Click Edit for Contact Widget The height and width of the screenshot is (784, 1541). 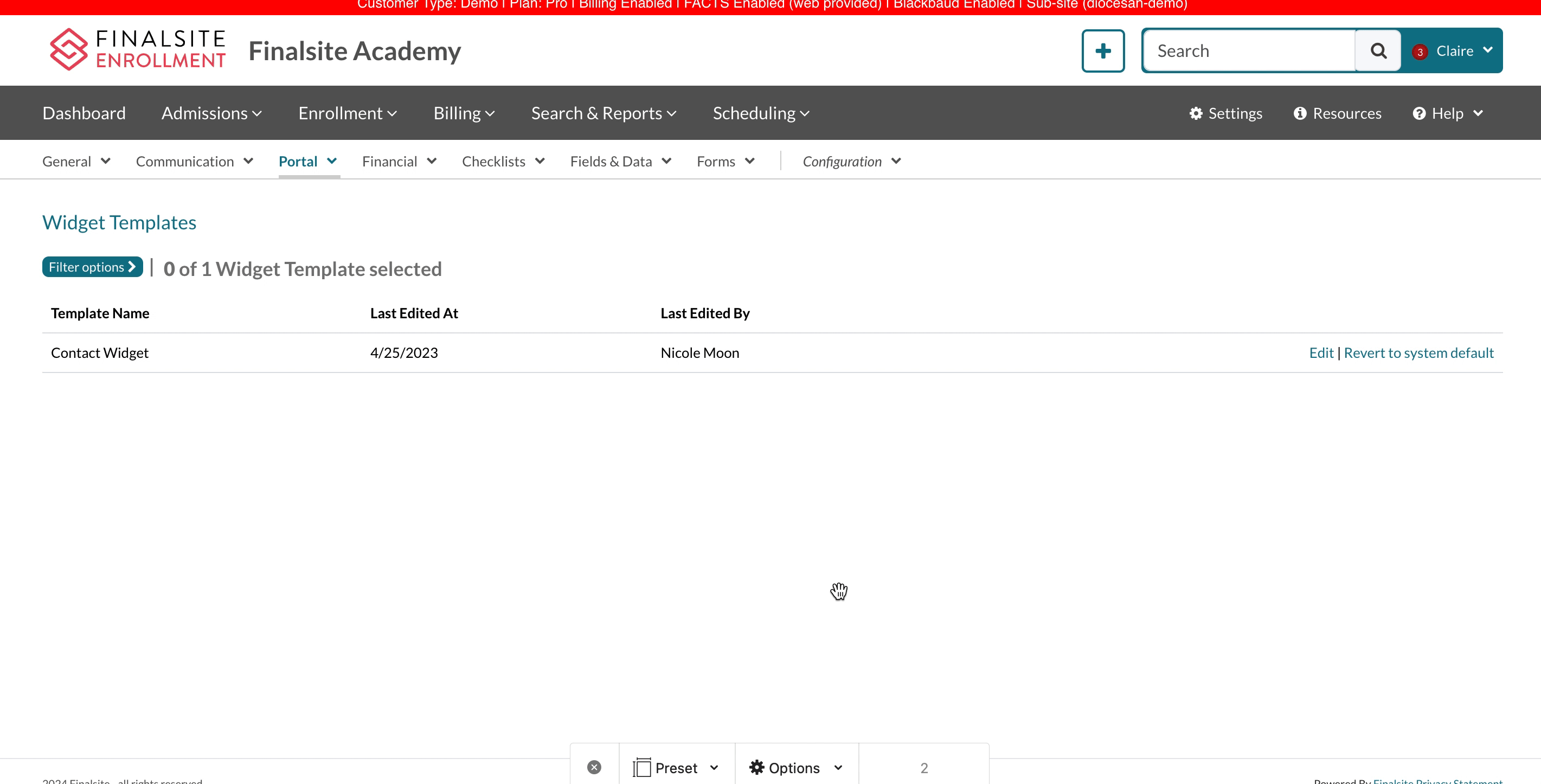pos(1320,353)
